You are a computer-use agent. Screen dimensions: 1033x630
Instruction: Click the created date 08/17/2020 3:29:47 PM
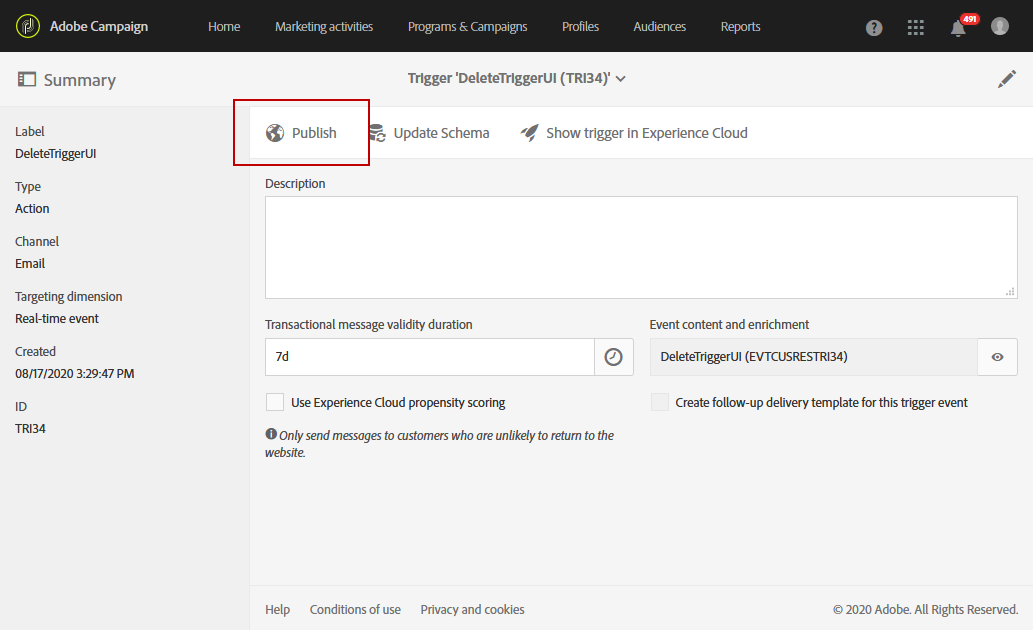(x=74, y=374)
